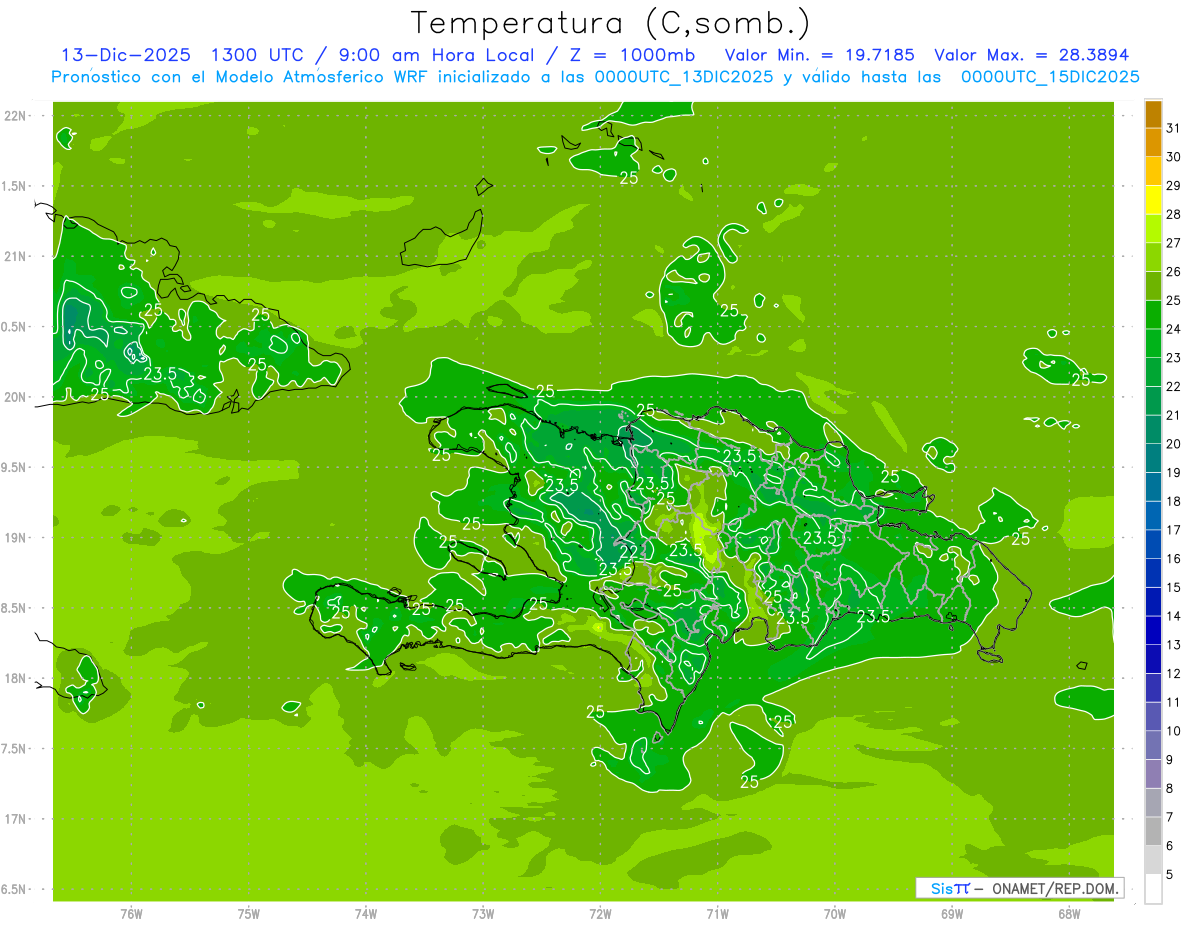Click the "18N" latitude axis label
The width and height of the screenshot is (1200, 927).
point(15,678)
